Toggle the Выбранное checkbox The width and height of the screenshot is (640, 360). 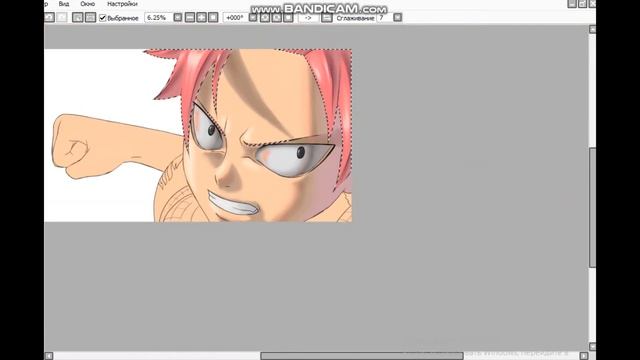coord(102,18)
